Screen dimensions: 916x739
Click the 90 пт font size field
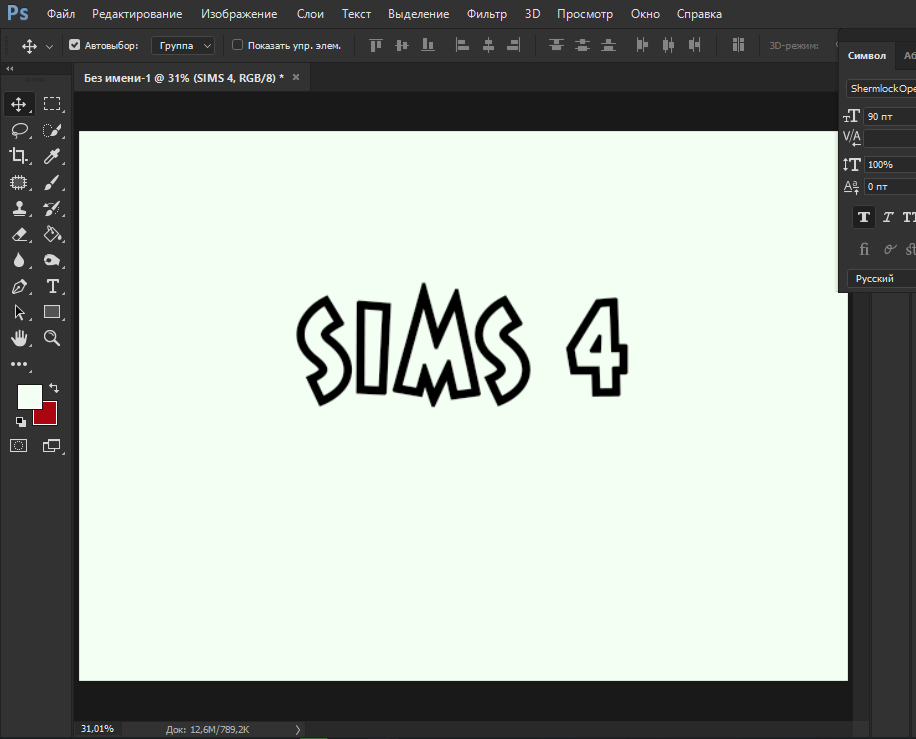pyautogui.click(x=889, y=117)
